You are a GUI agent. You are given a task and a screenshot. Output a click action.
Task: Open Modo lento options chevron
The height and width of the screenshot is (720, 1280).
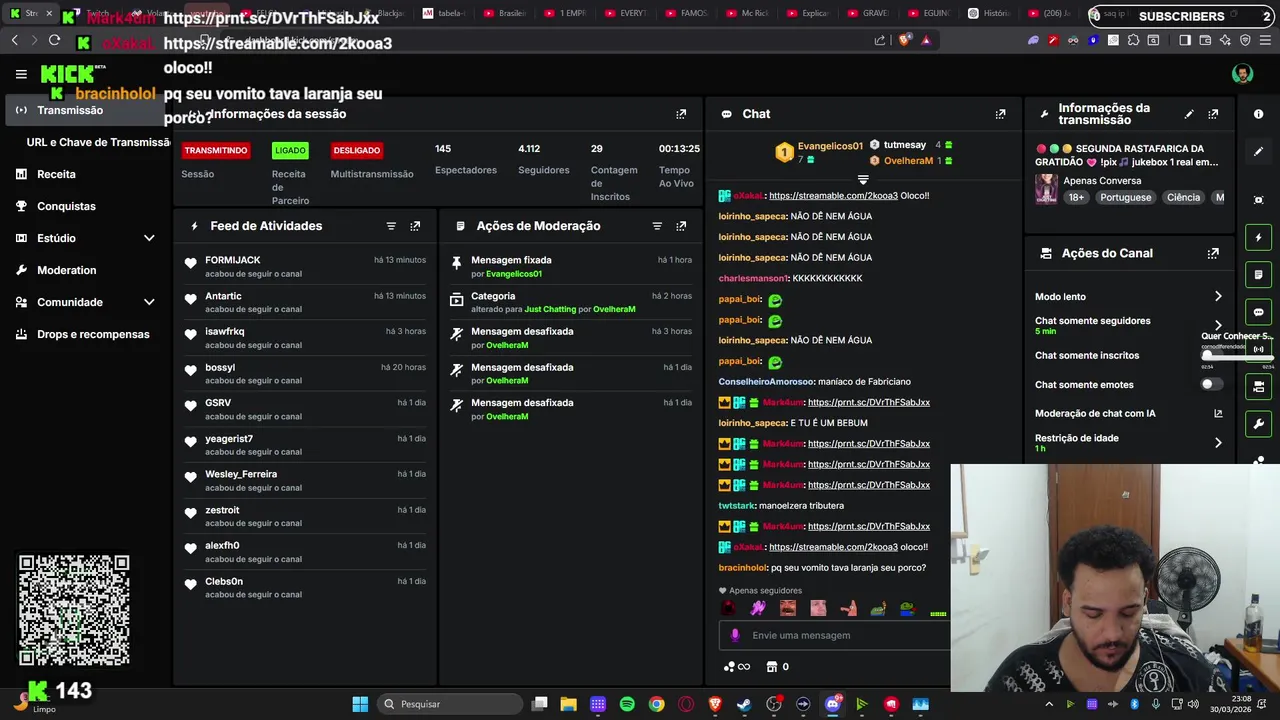[x=1218, y=297]
